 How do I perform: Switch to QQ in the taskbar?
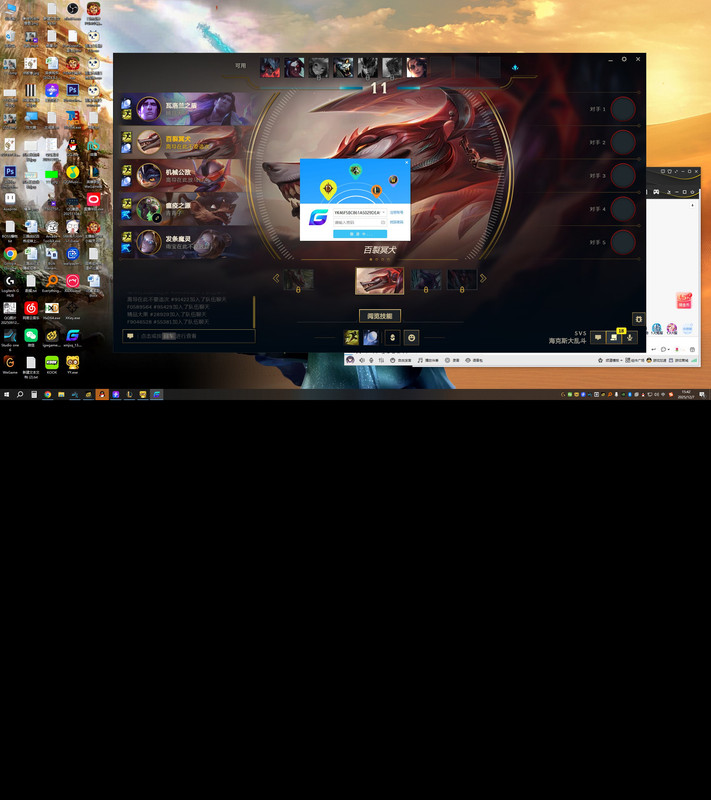coord(102,394)
